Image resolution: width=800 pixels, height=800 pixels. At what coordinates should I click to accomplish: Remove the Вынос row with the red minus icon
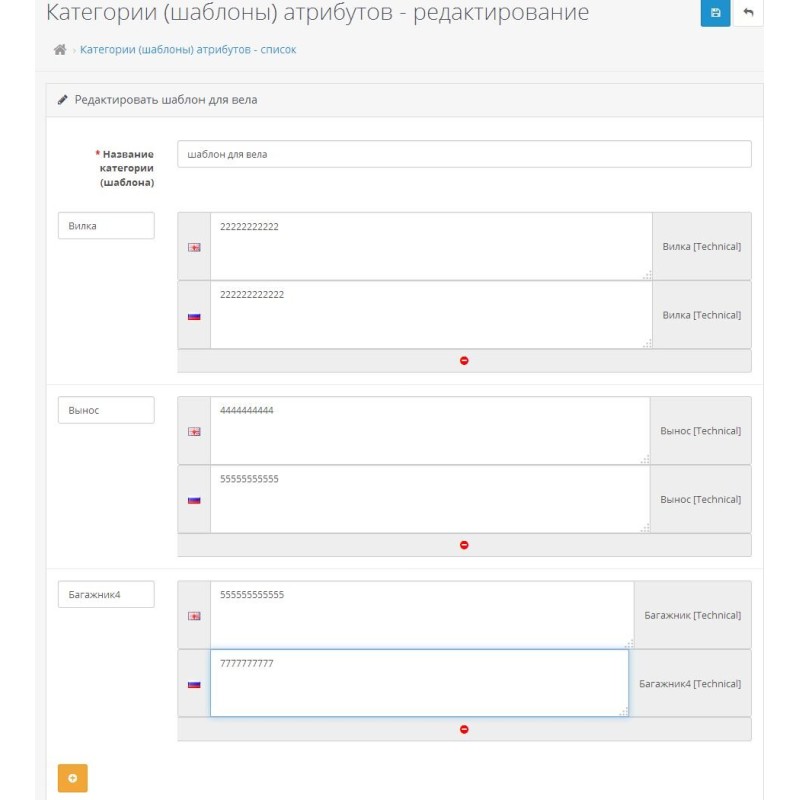coord(463,542)
